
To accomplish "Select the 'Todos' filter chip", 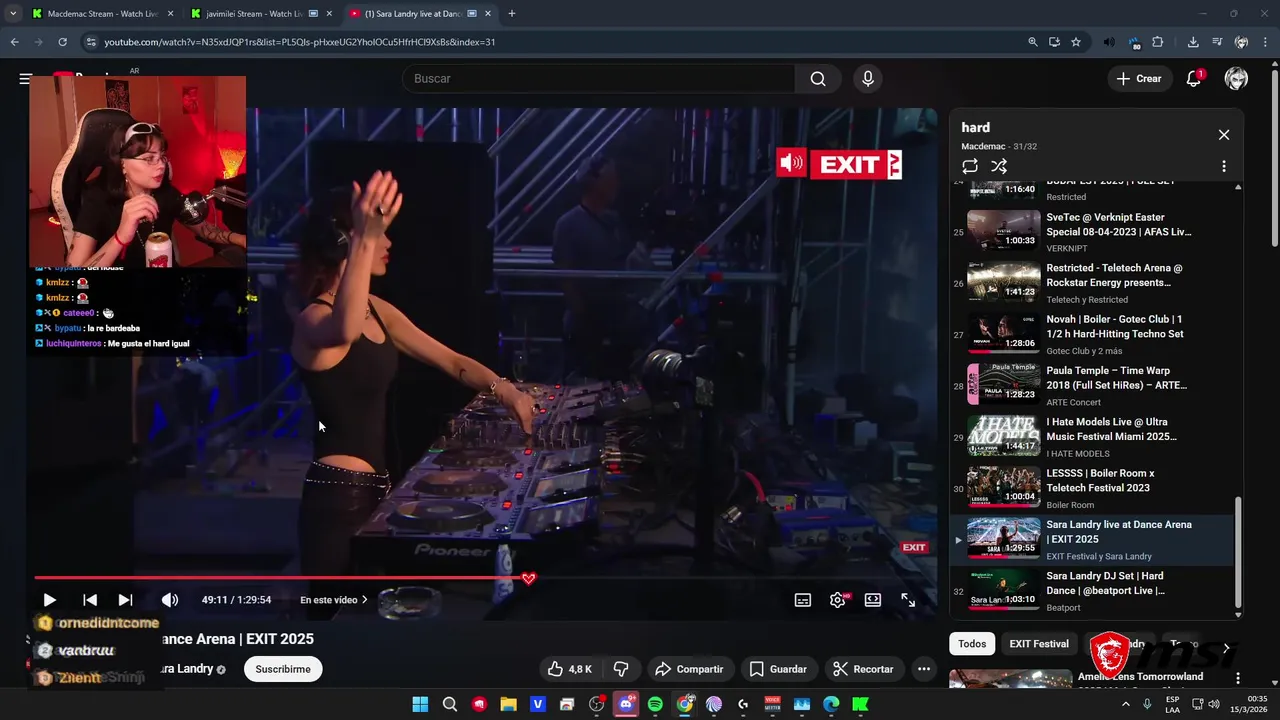I will click(972, 644).
